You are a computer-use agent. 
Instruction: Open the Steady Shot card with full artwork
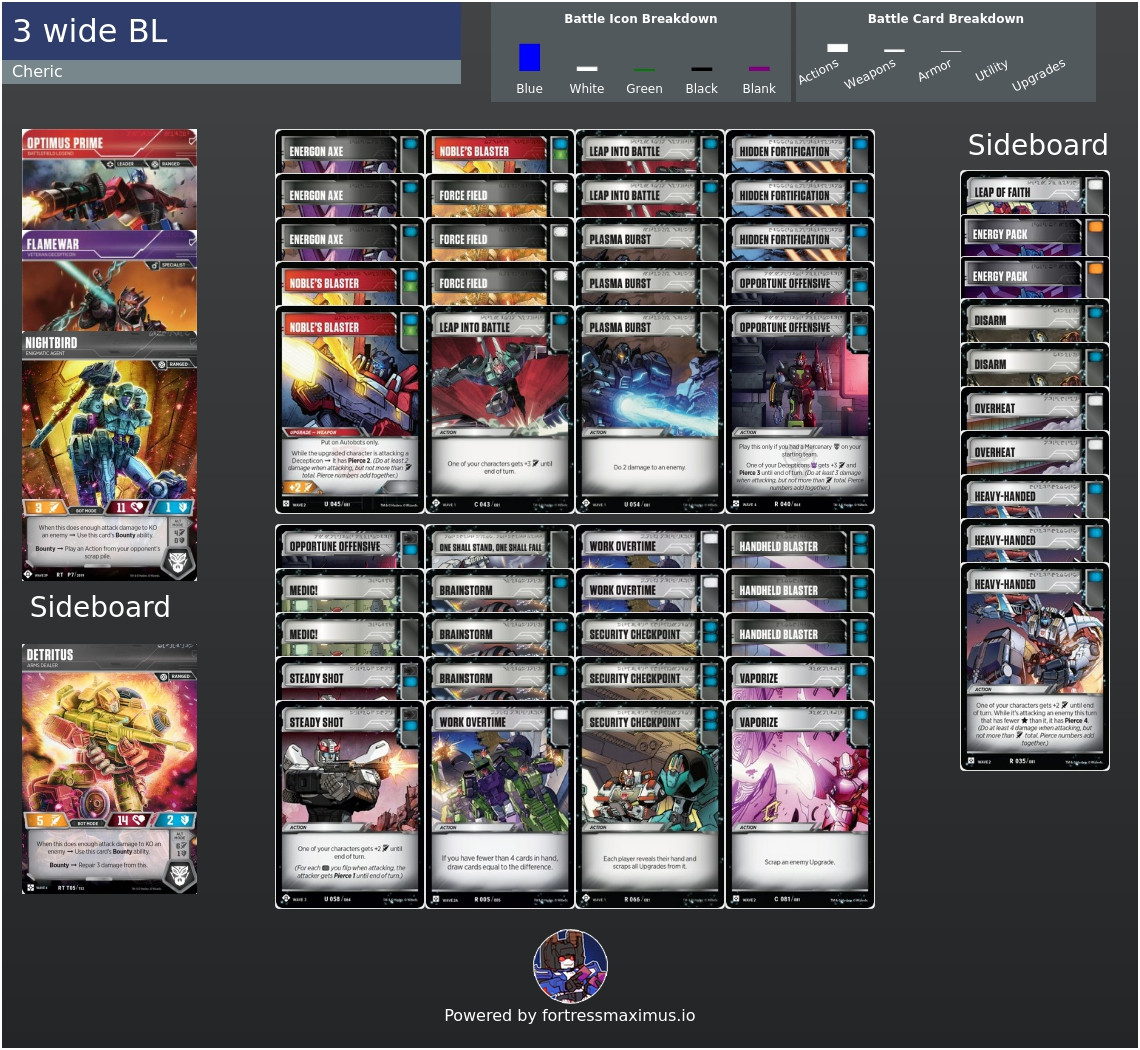(x=350, y=804)
